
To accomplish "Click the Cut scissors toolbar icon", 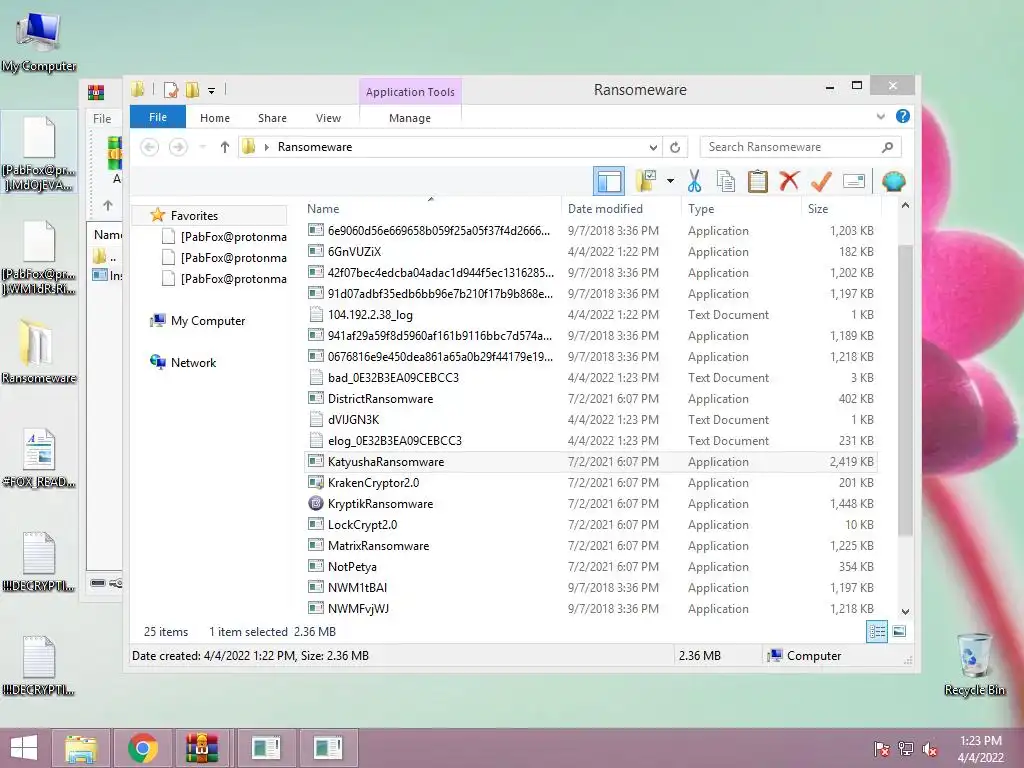I will click(694, 181).
